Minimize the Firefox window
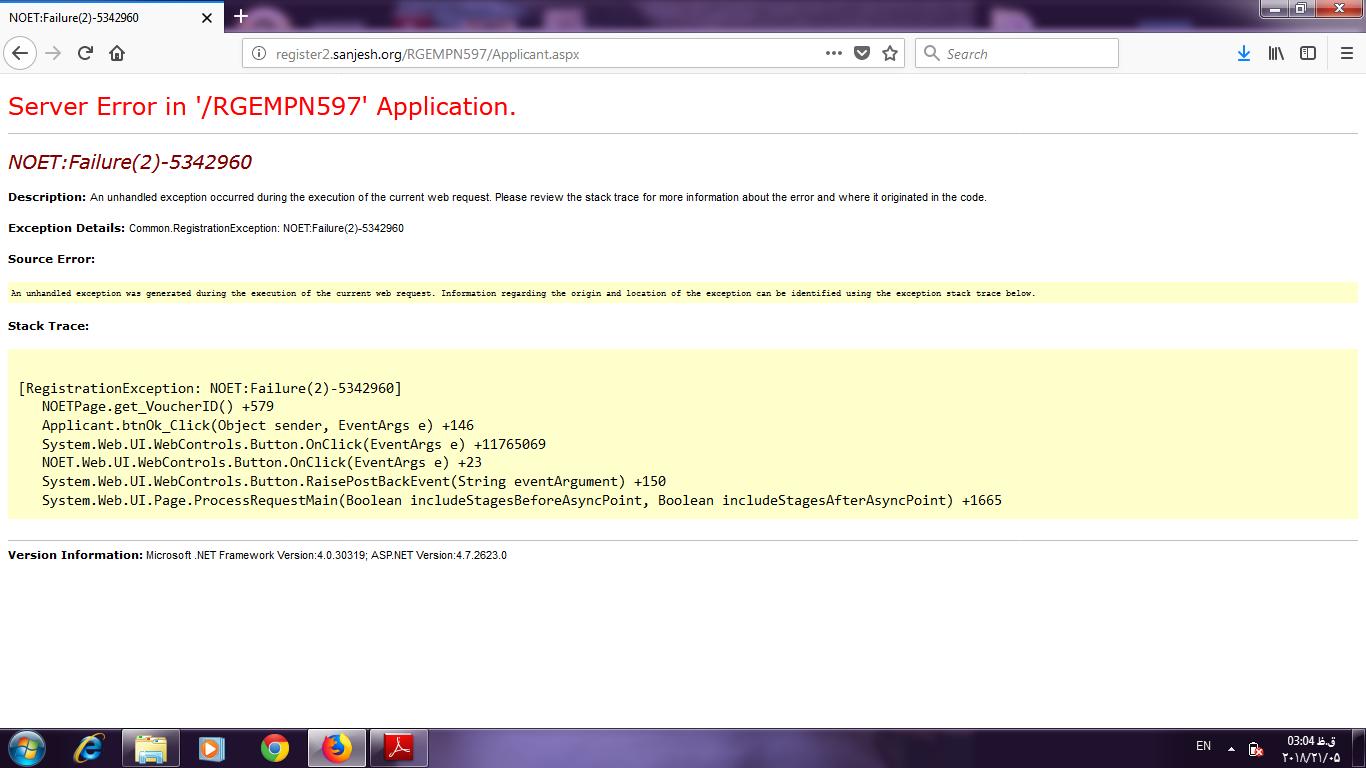 tap(1274, 9)
